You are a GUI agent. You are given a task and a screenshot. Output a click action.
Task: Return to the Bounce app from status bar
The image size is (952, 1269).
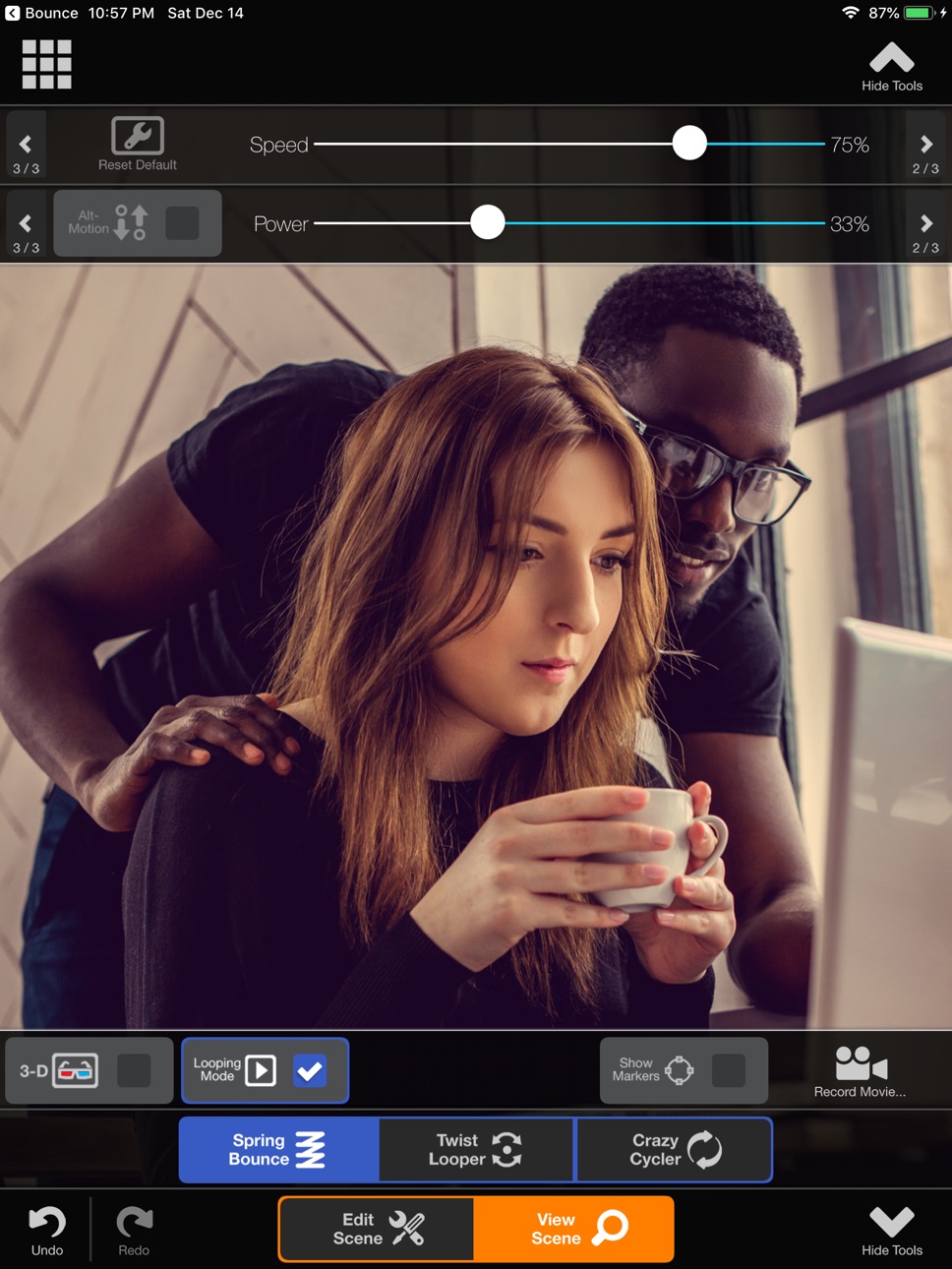[41, 13]
